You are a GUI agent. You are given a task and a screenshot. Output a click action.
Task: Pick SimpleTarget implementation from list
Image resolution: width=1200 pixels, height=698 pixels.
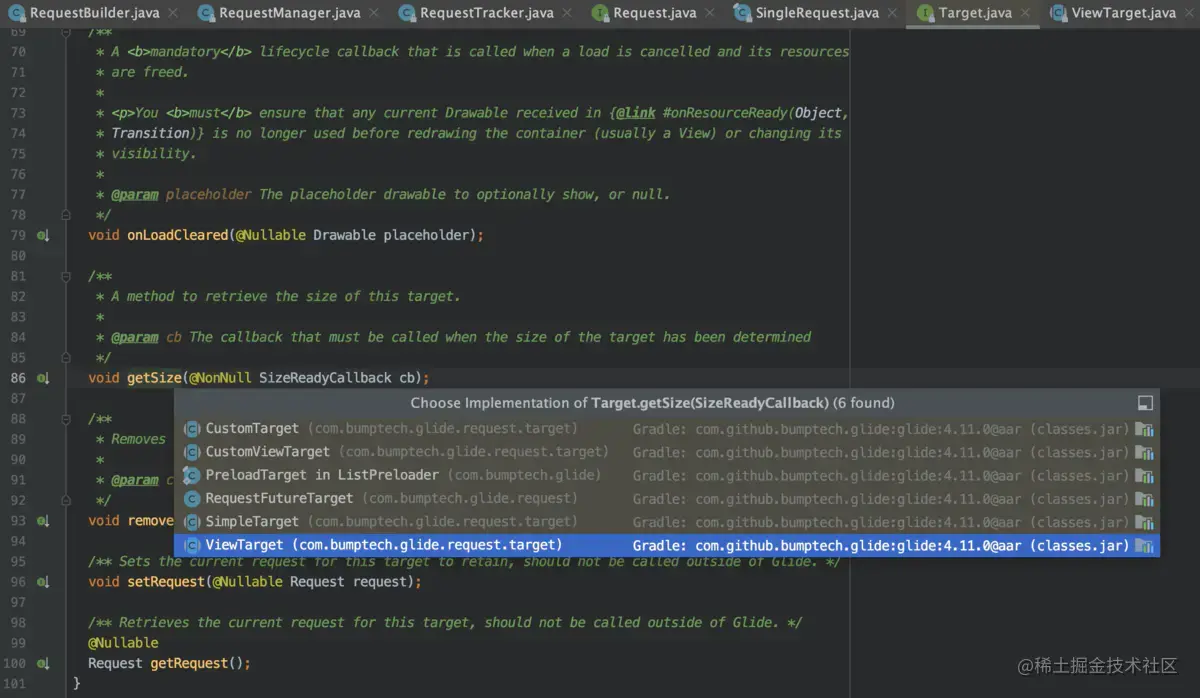(667, 522)
